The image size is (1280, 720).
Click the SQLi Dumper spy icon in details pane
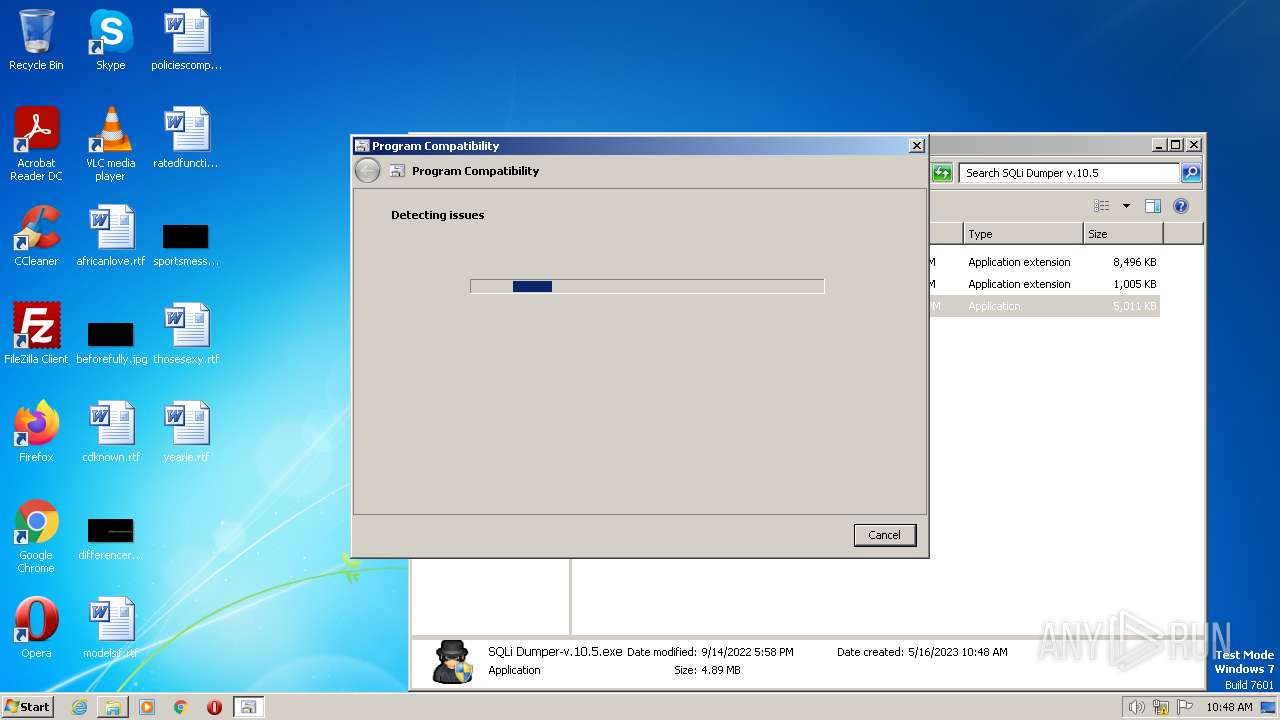pos(453,662)
